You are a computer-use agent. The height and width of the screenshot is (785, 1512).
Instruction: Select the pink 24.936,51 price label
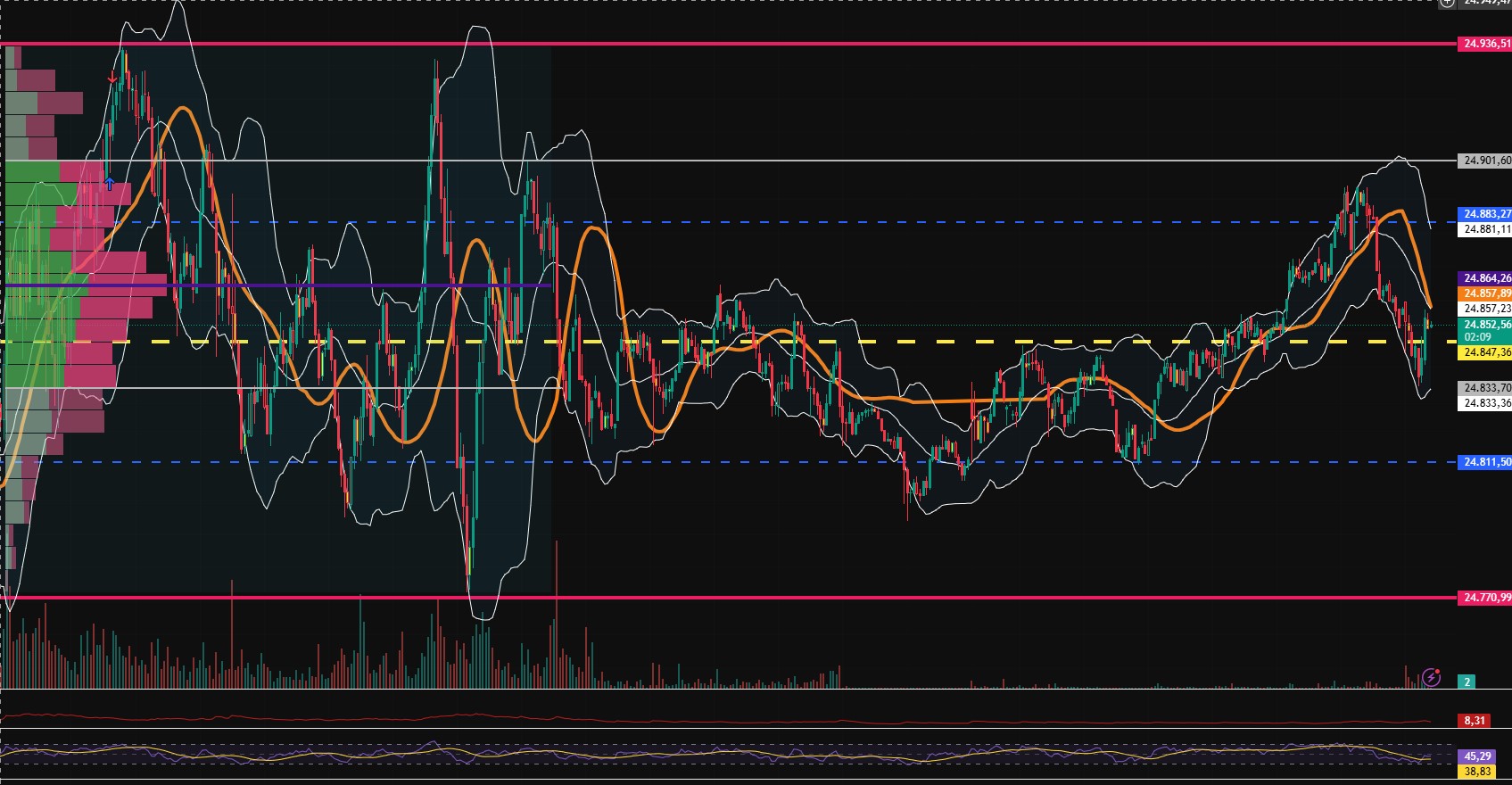tap(1484, 44)
